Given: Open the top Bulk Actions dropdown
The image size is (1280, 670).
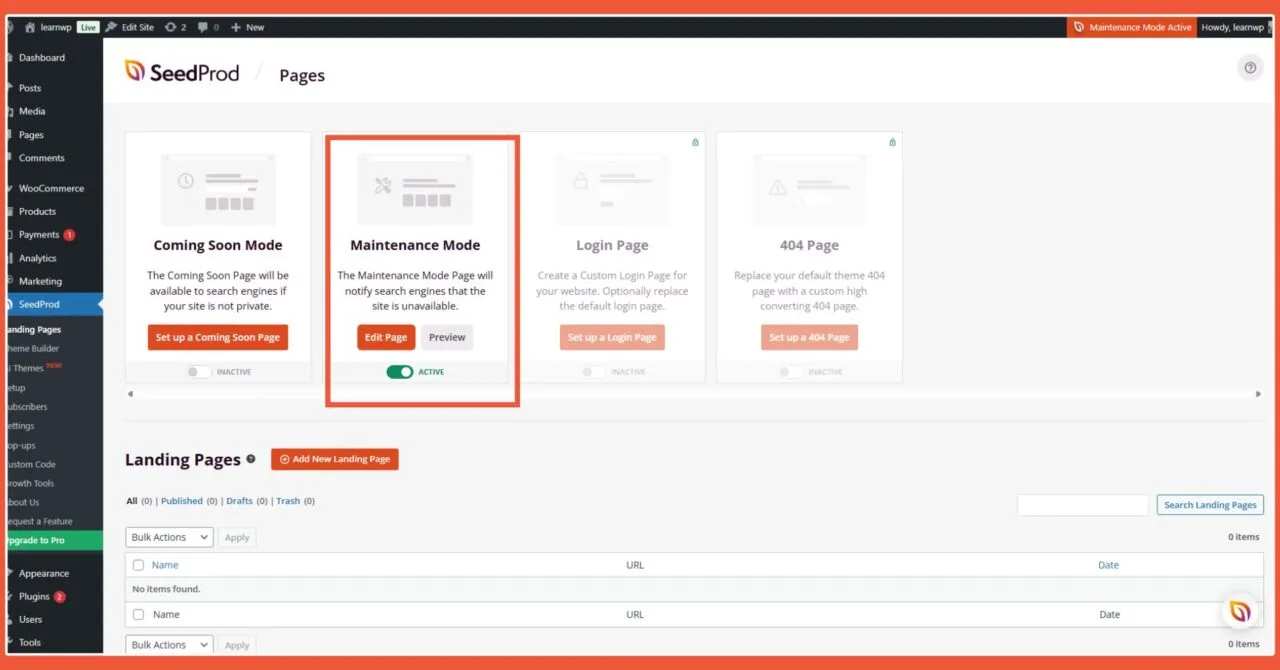Looking at the screenshot, I should click(x=169, y=537).
